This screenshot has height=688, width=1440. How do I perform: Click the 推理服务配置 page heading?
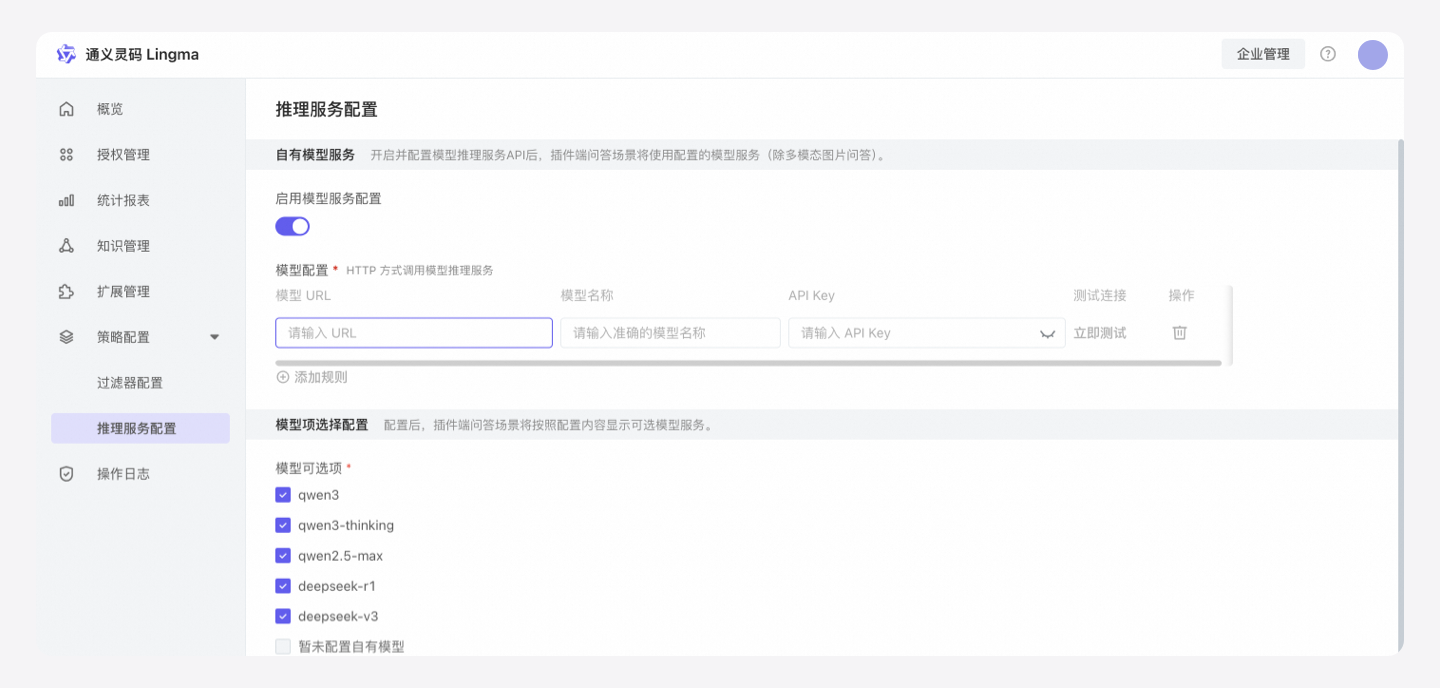327,110
